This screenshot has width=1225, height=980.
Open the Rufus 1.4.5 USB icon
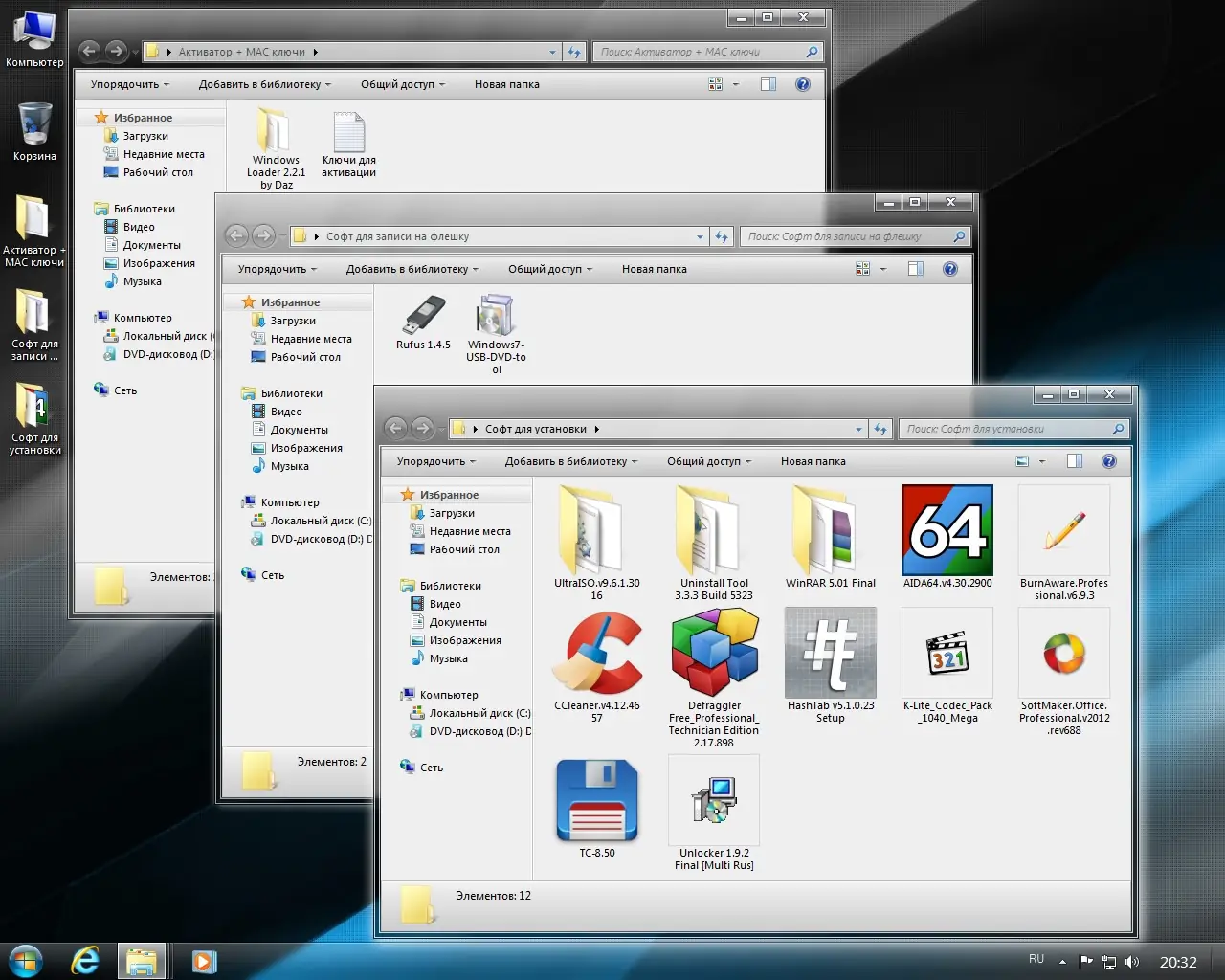tap(423, 317)
